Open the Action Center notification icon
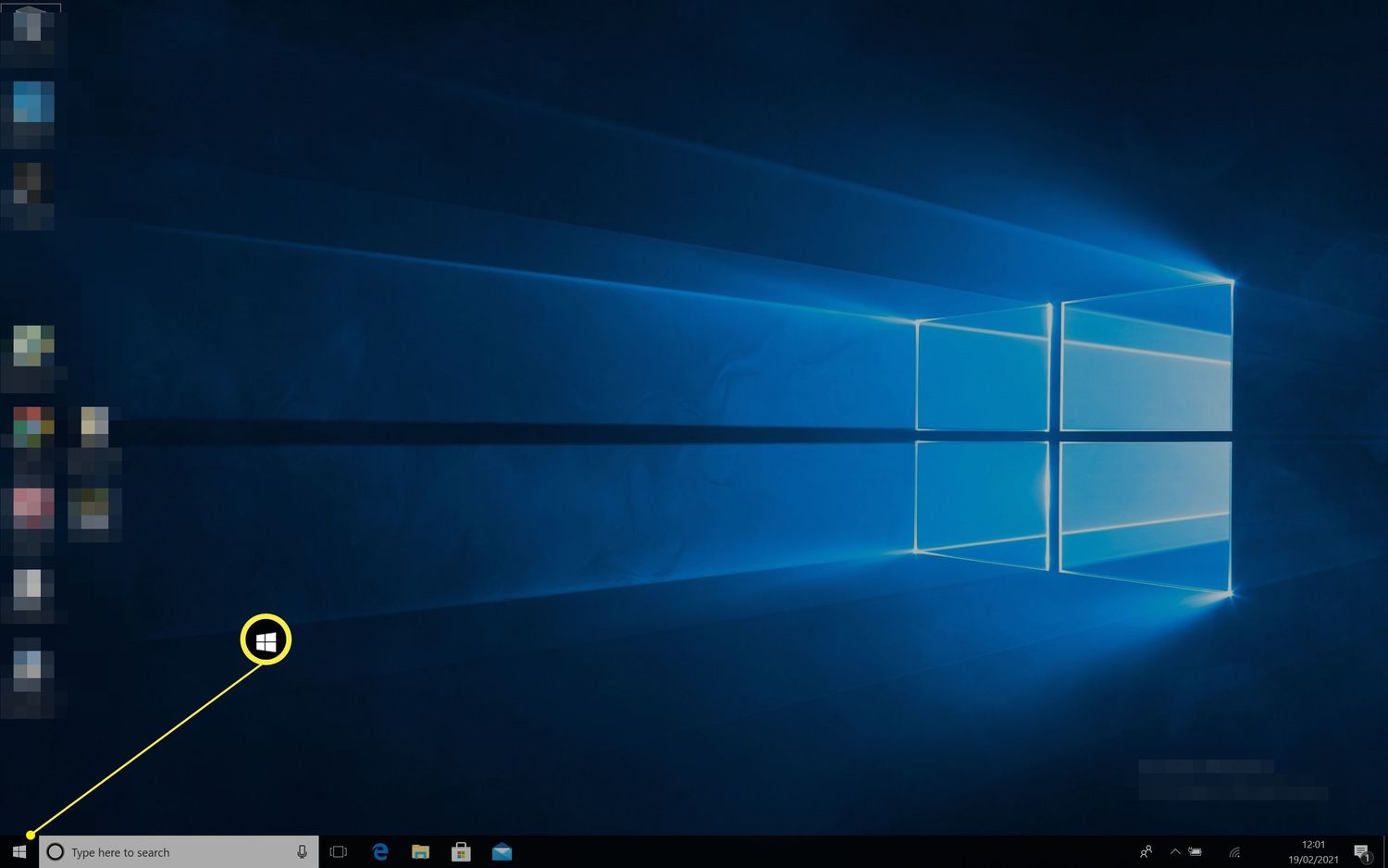The height and width of the screenshot is (868, 1388). [1362, 852]
